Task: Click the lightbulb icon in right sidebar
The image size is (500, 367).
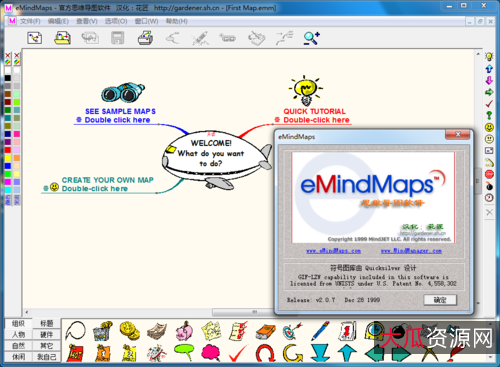Action: [x=489, y=57]
